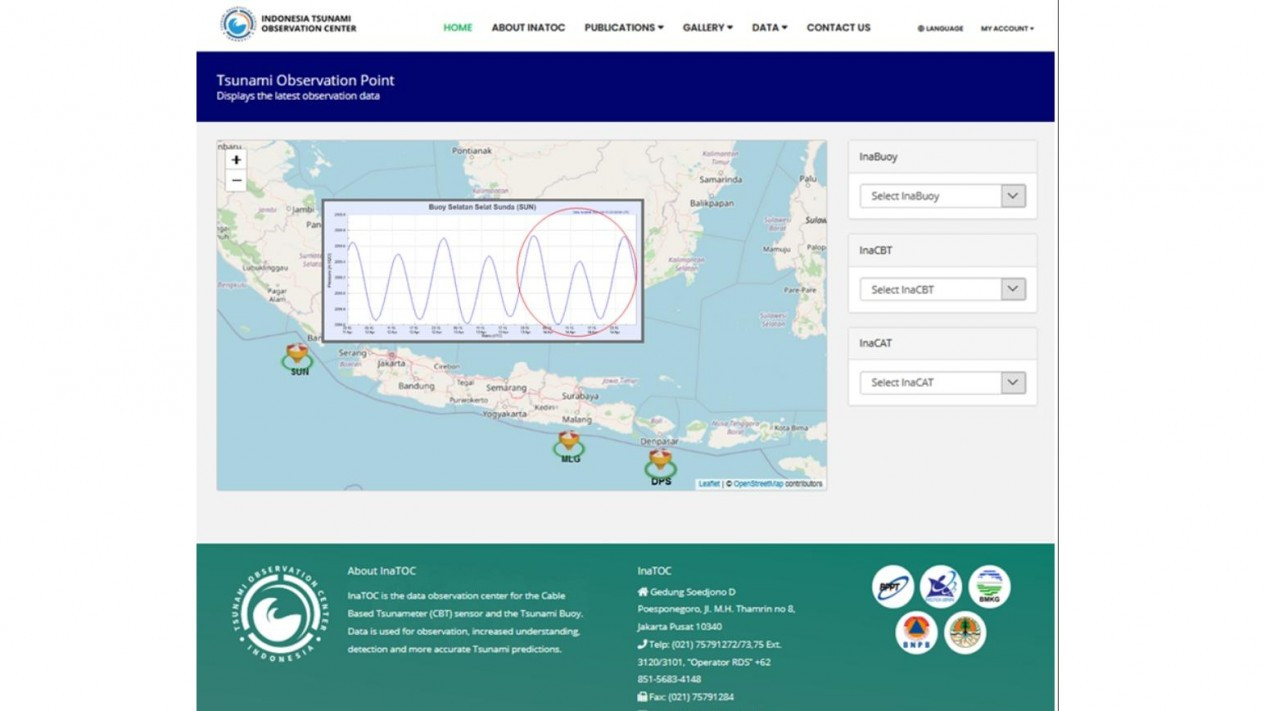The height and width of the screenshot is (711, 1265).
Task: Go to the HOME menu item
Action: (x=458, y=28)
